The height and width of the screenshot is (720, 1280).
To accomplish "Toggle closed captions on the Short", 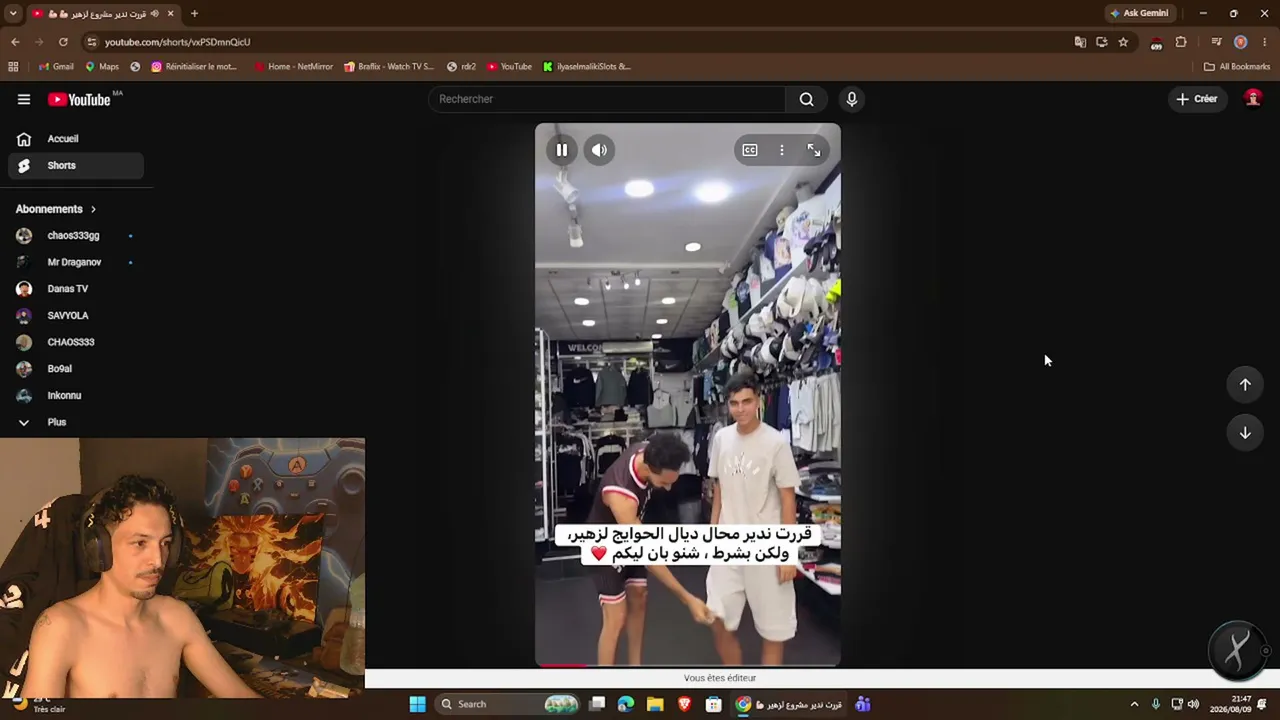I will (x=750, y=150).
